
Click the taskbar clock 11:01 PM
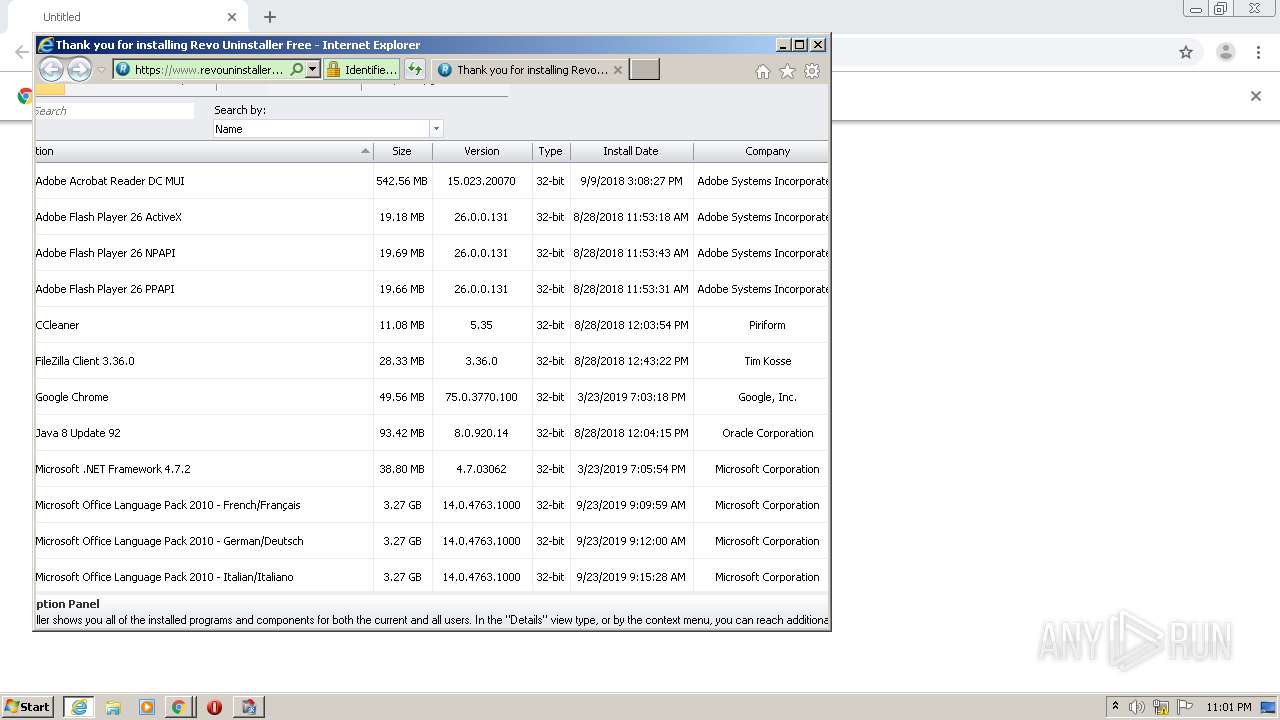pyautogui.click(x=1229, y=707)
